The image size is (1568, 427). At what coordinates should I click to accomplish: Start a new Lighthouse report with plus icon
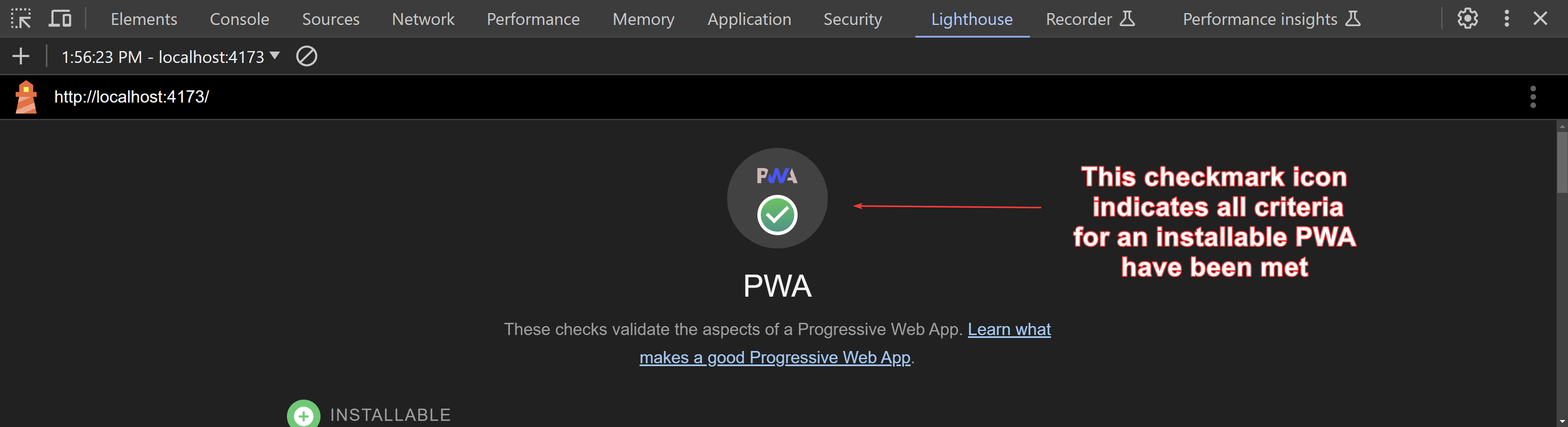pyautogui.click(x=21, y=56)
